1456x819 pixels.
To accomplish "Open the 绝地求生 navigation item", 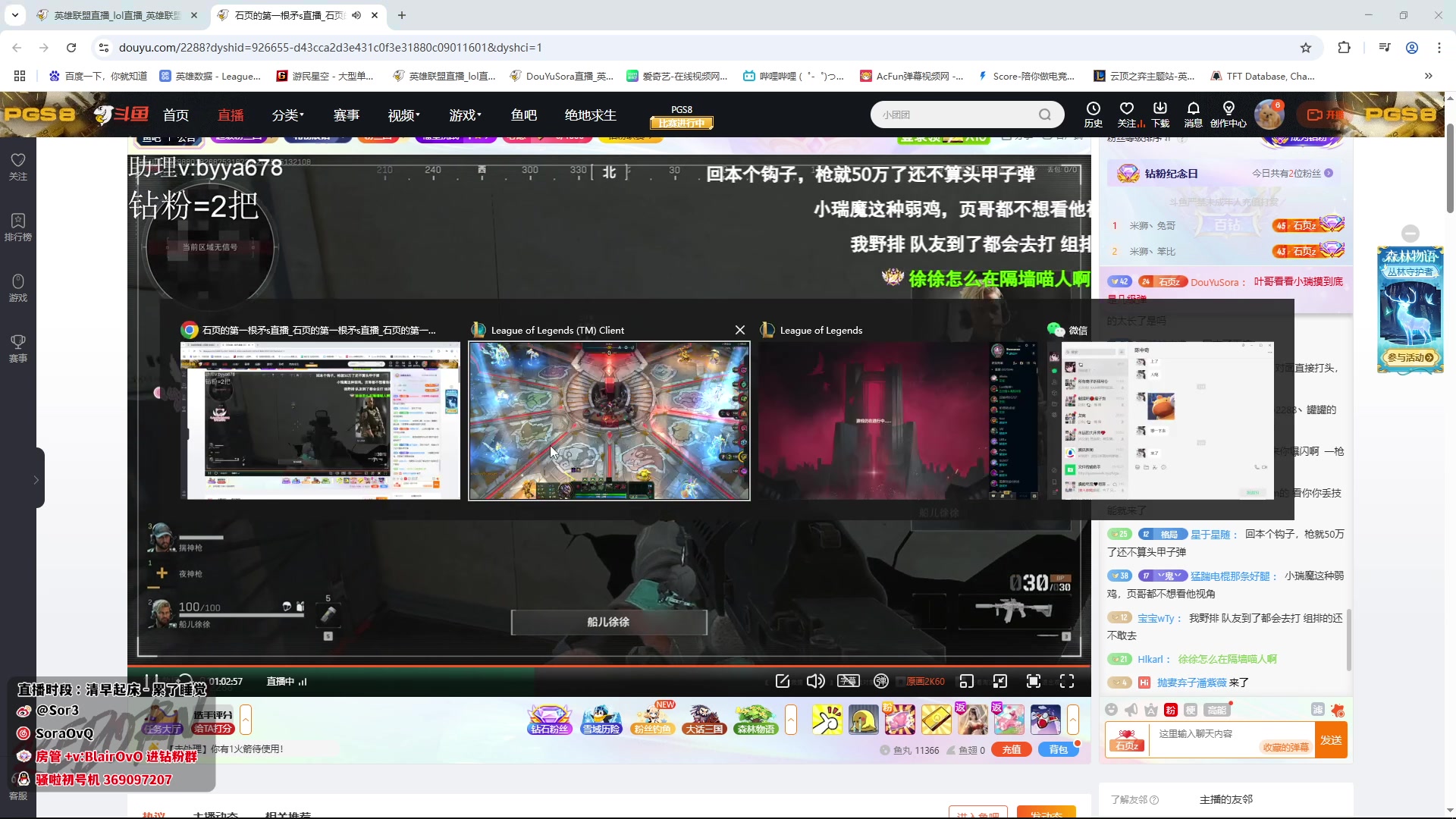I will 591,115.
